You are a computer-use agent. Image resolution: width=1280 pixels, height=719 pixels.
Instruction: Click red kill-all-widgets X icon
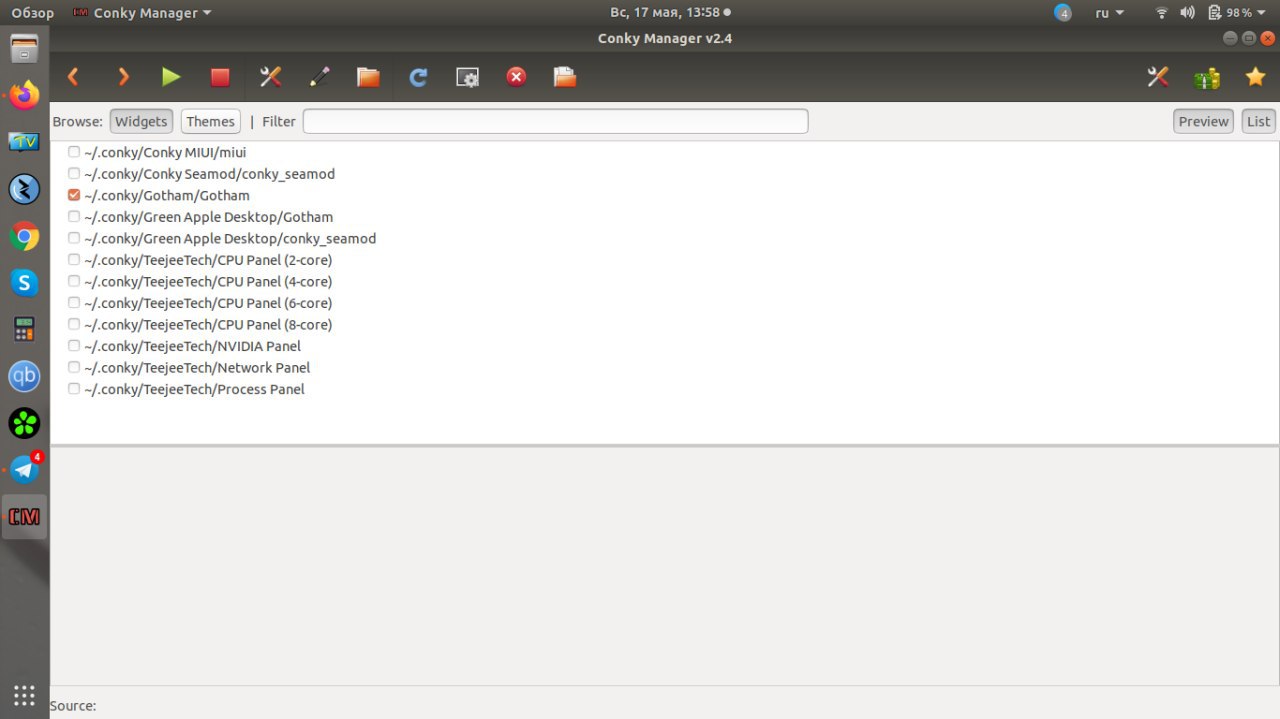pyautogui.click(x=516, y=77)
